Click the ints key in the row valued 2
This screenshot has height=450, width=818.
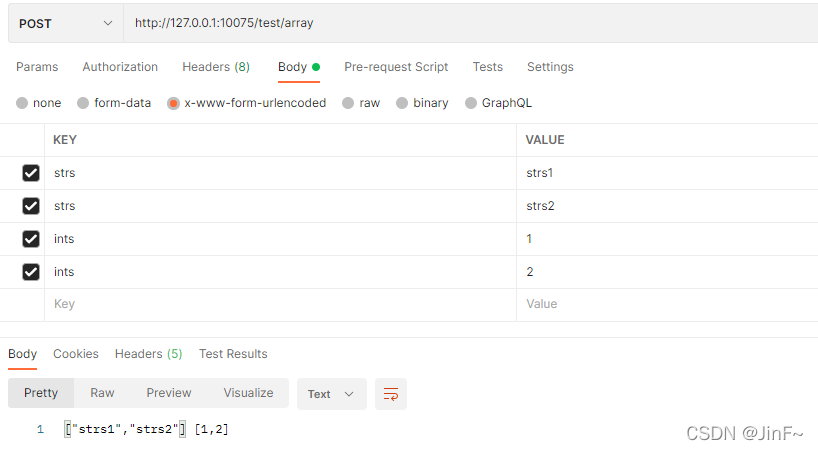click(281, 272)
